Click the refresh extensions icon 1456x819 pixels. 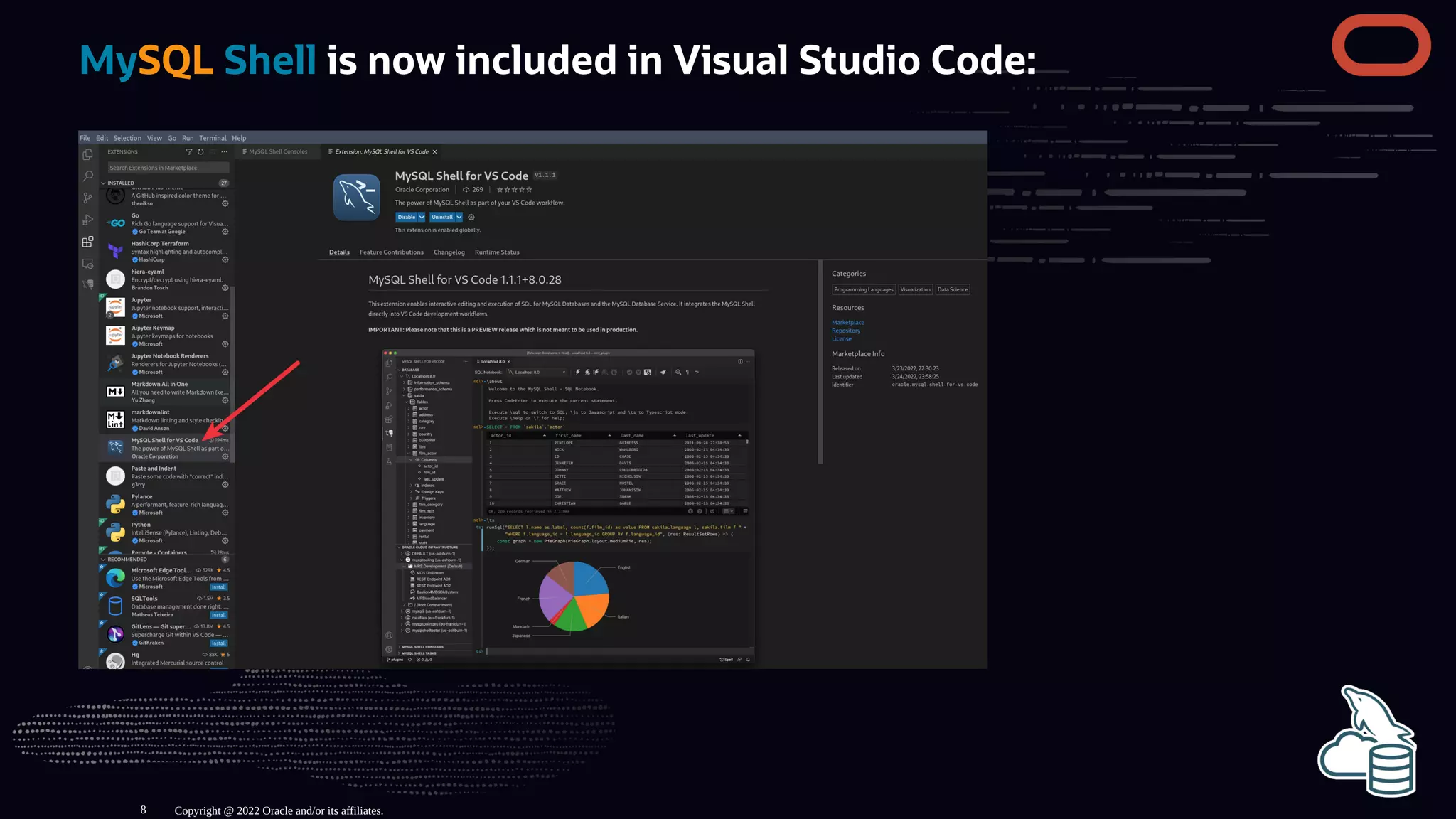pyautogui.click(x=200, y=151)
